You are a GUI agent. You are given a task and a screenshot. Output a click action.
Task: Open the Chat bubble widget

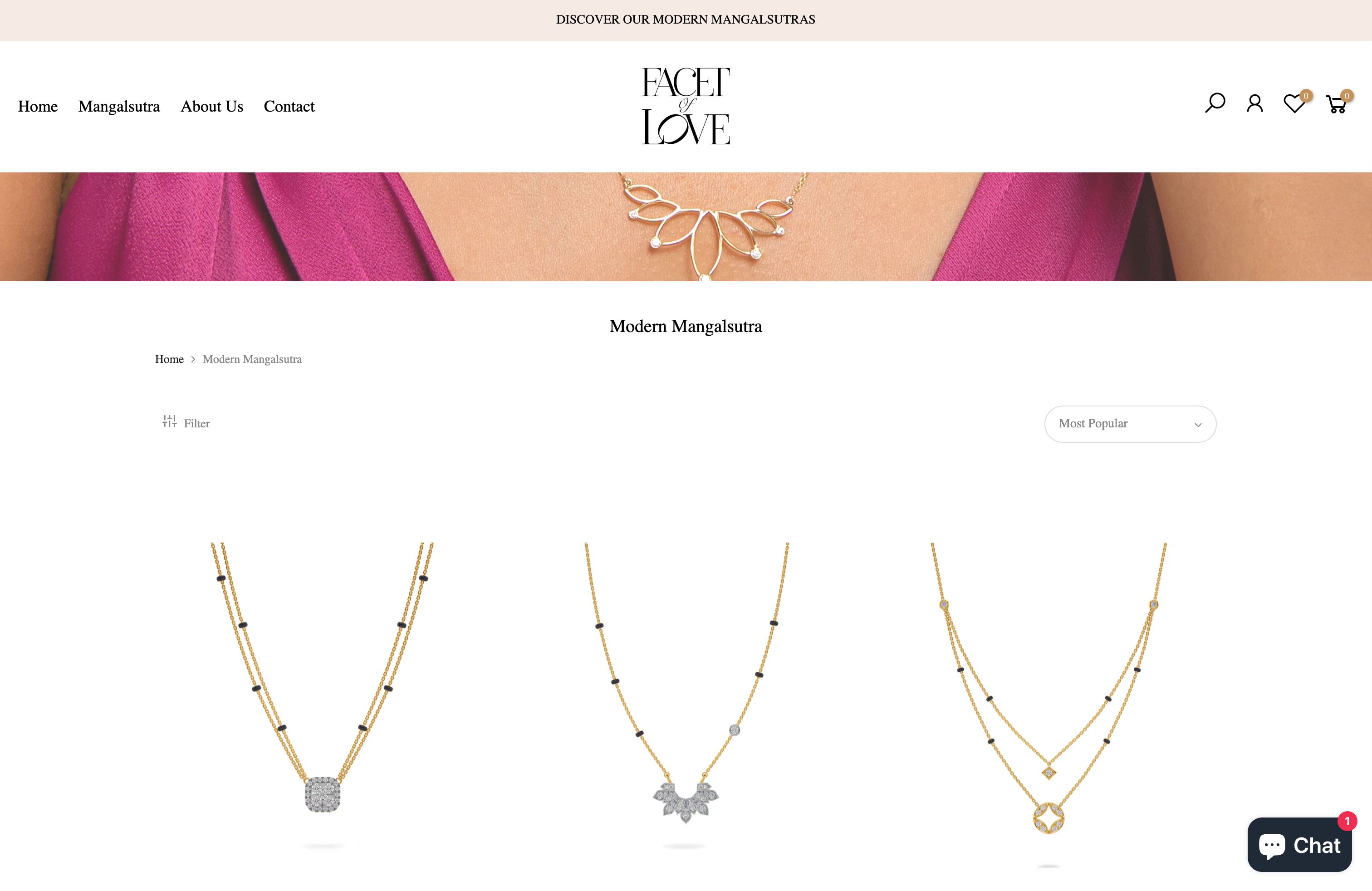point(1299,845)
